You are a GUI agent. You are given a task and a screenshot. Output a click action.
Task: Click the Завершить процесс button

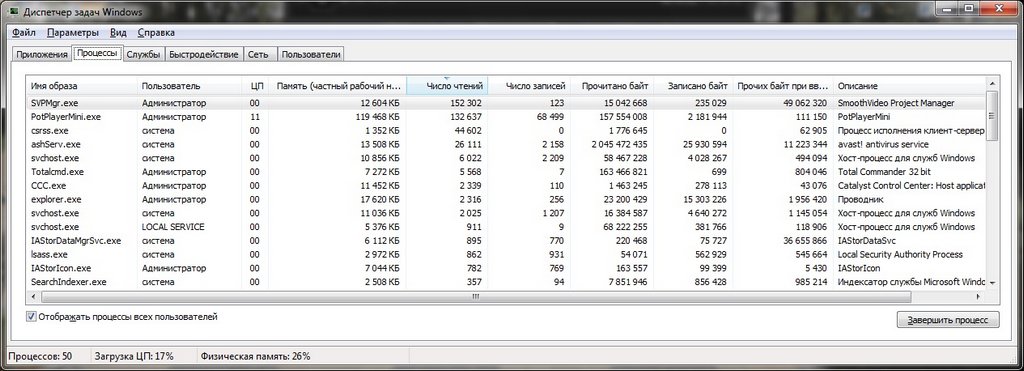click(948, 320)
